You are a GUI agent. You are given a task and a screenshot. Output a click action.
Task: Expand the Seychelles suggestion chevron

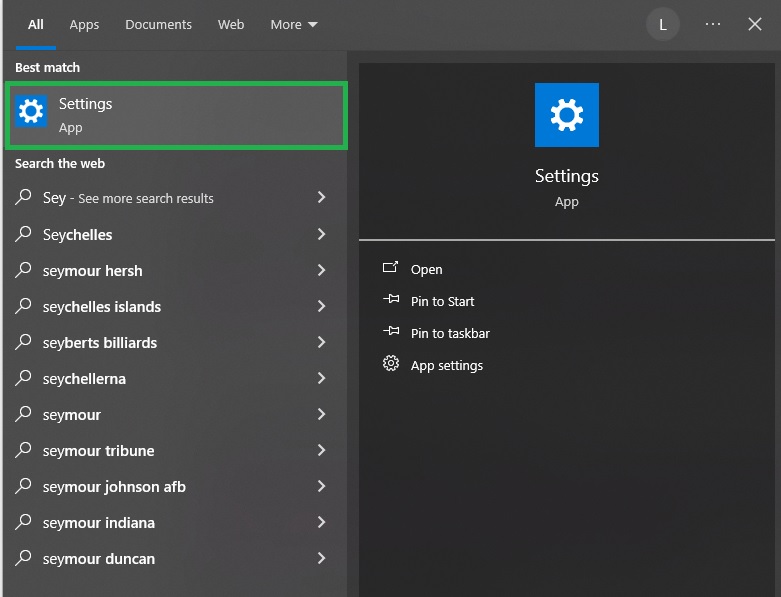point(322,234)
